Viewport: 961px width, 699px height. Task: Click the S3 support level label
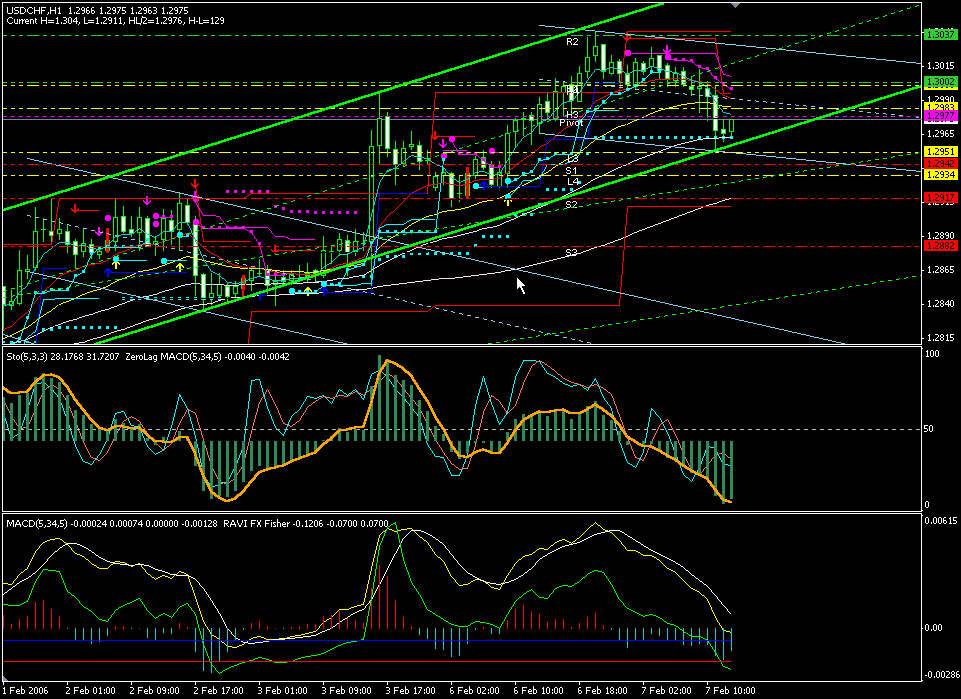(x=571, y=252)
